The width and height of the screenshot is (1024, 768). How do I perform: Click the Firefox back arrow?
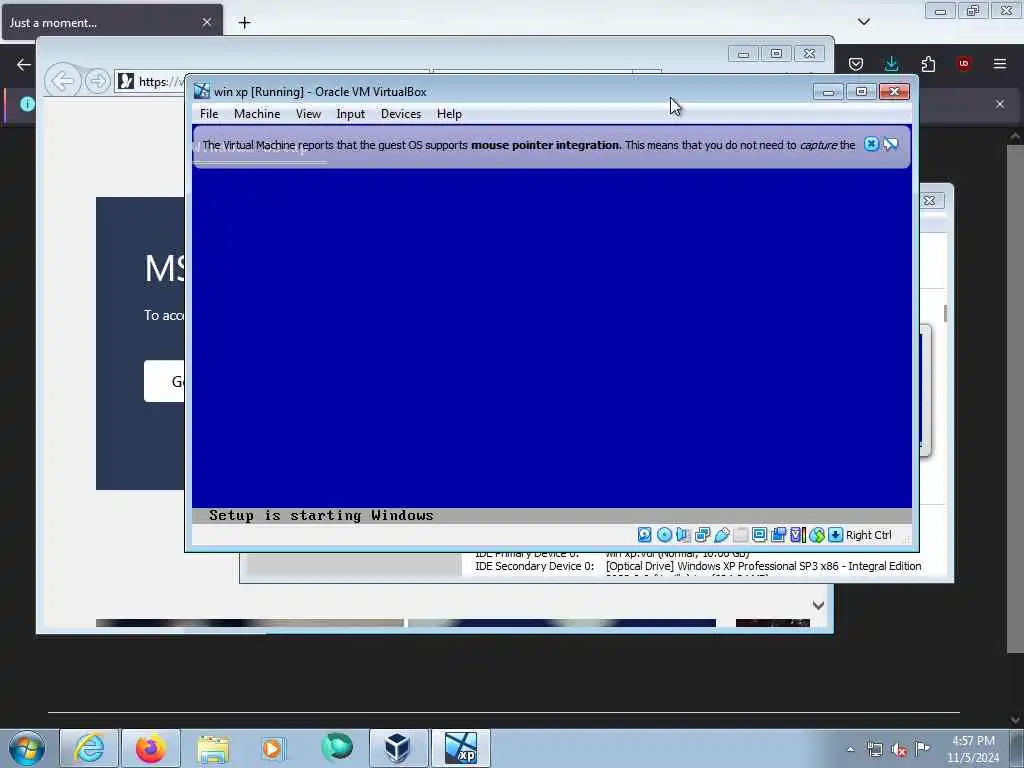(24, 64)
